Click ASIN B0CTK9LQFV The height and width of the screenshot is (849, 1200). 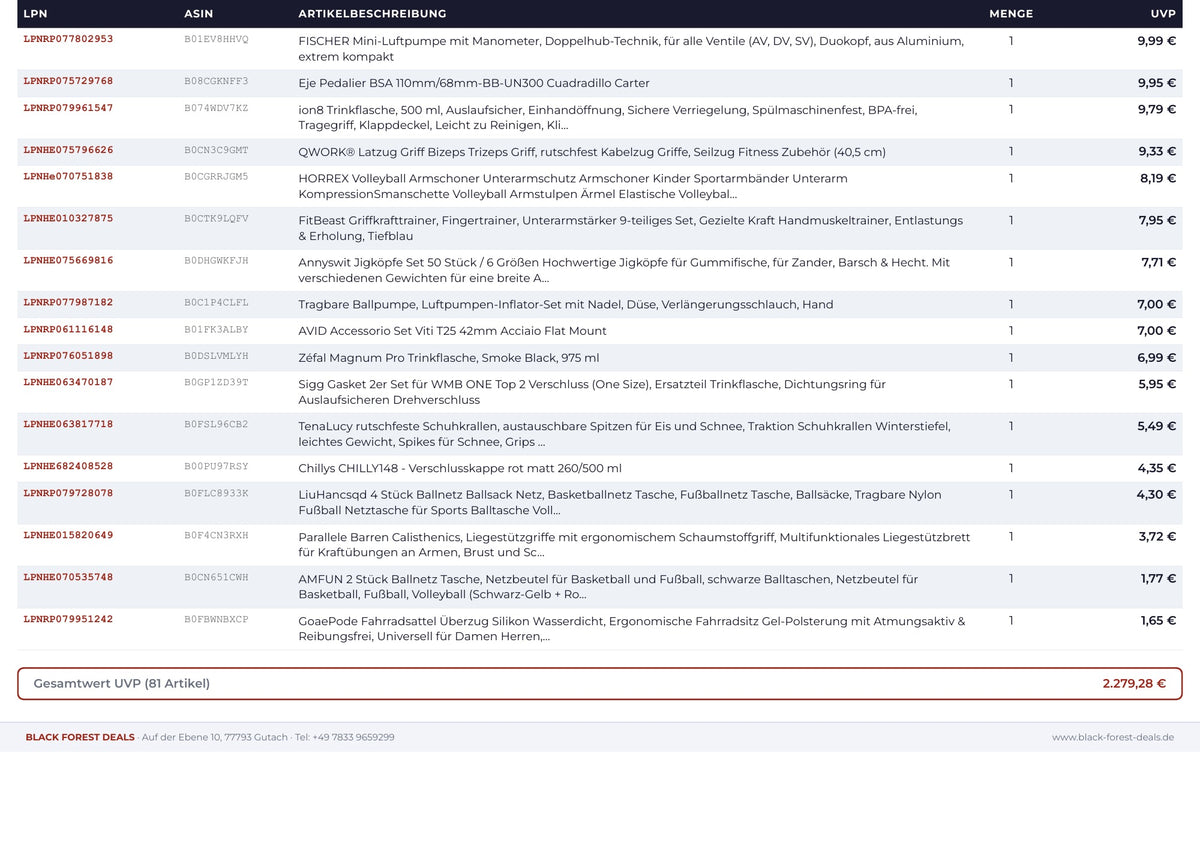click(x=216, y=218)
